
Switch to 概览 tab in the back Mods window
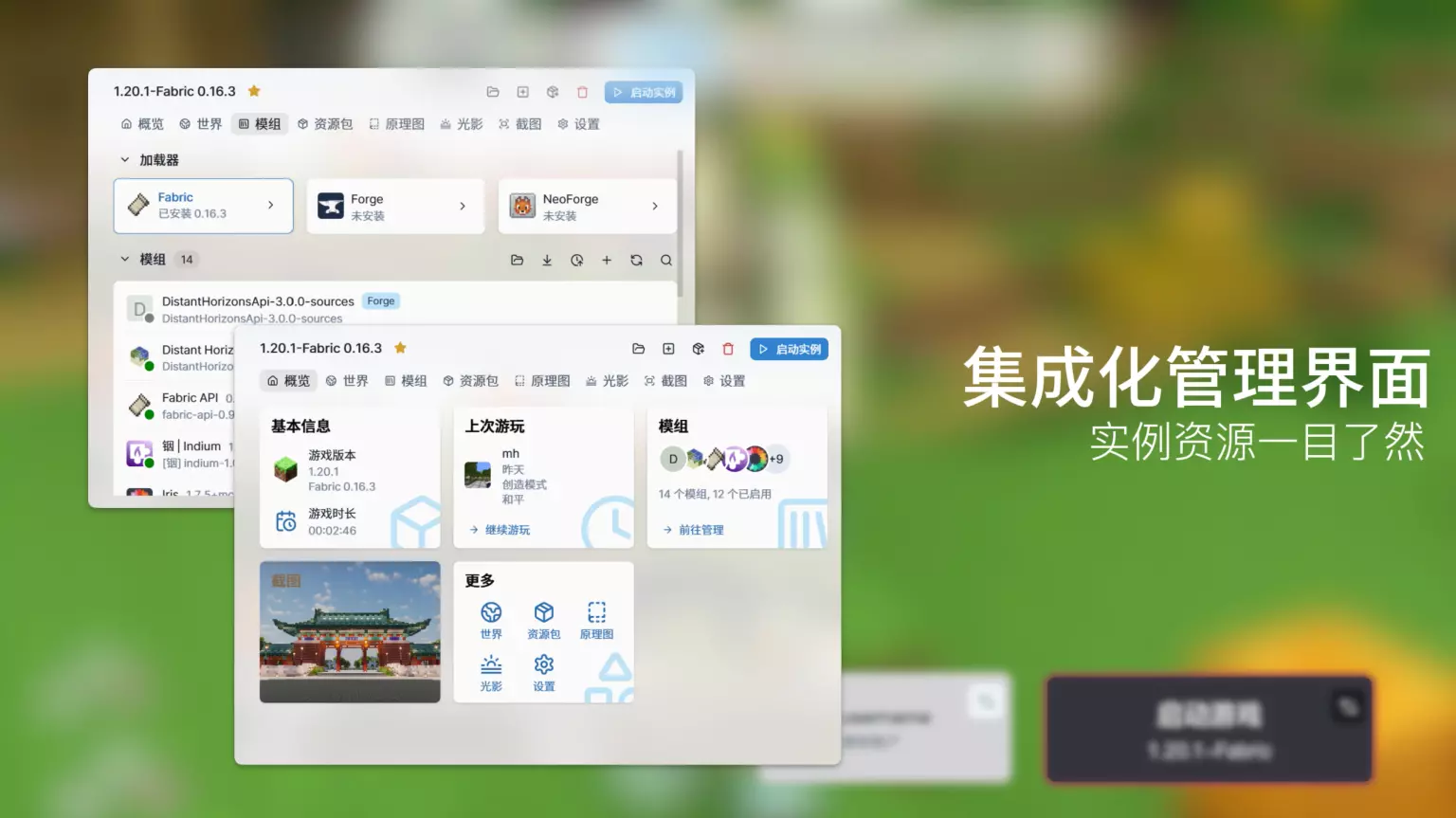coord(142,124)
